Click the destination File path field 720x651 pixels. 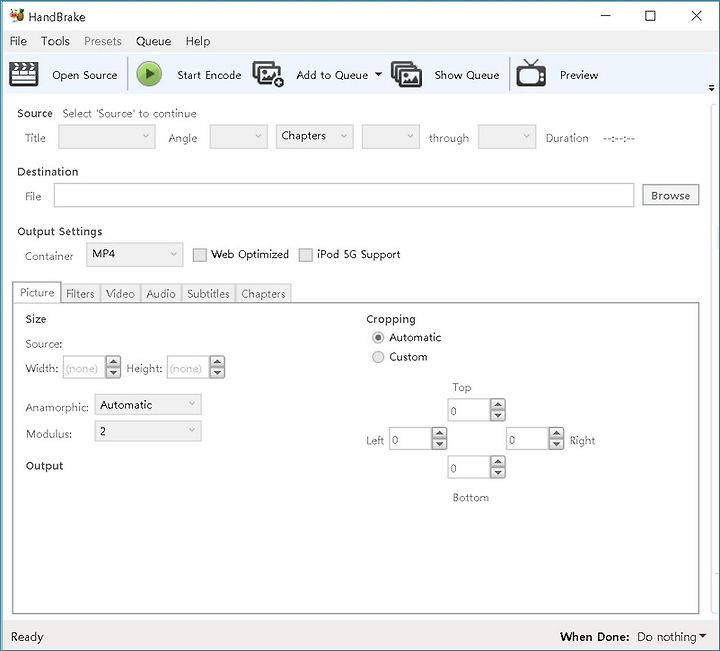click(344, 195)
